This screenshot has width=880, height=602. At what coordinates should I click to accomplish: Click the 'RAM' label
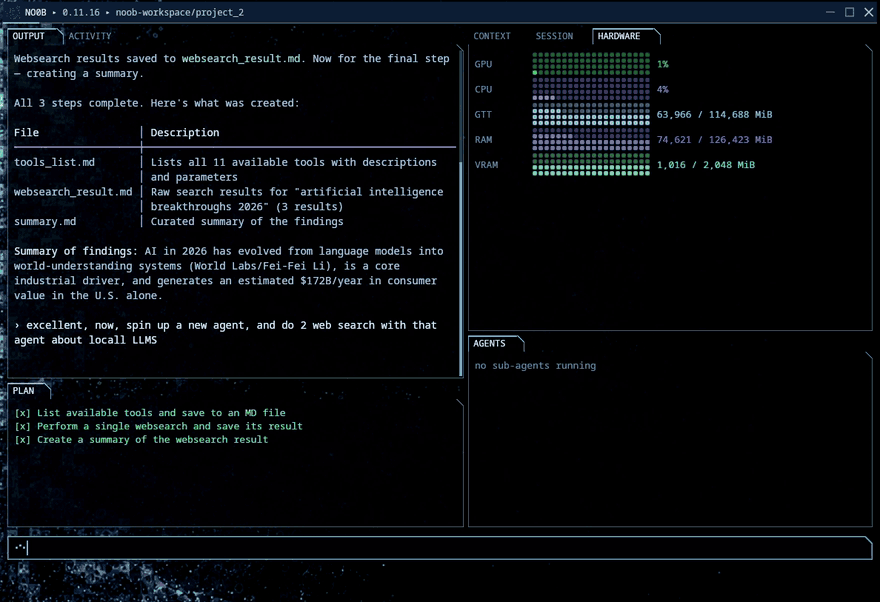(x=483, y=140)
